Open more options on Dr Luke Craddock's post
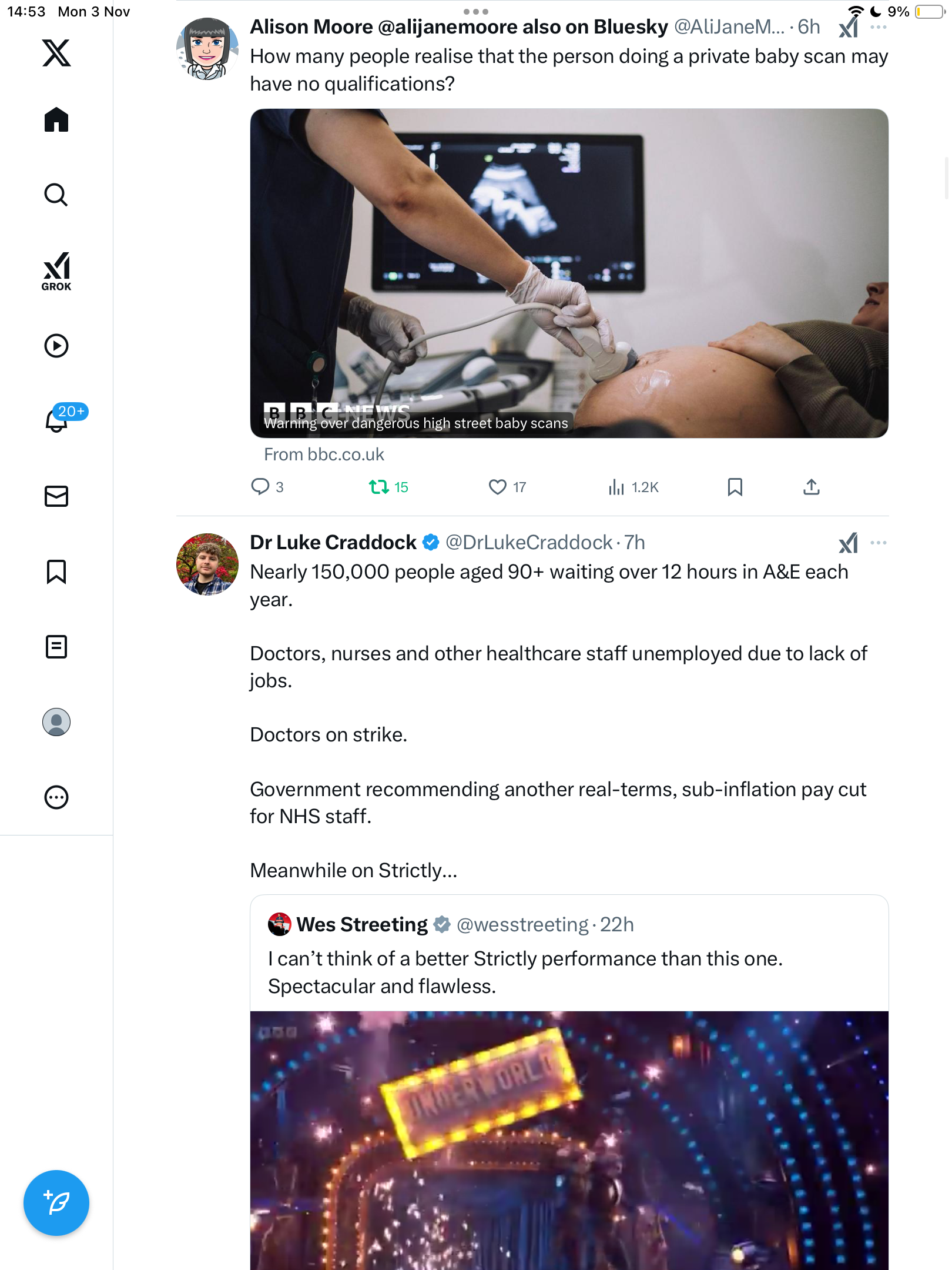 [879, 543]
